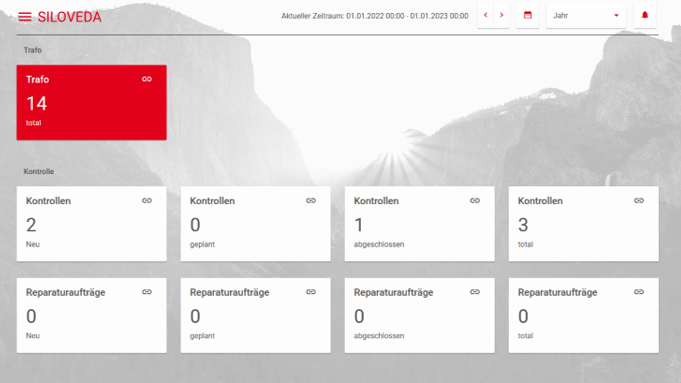Select the Kontrollen 2 Neu card
Screen dimensions: 681x383
pos(92,224)
